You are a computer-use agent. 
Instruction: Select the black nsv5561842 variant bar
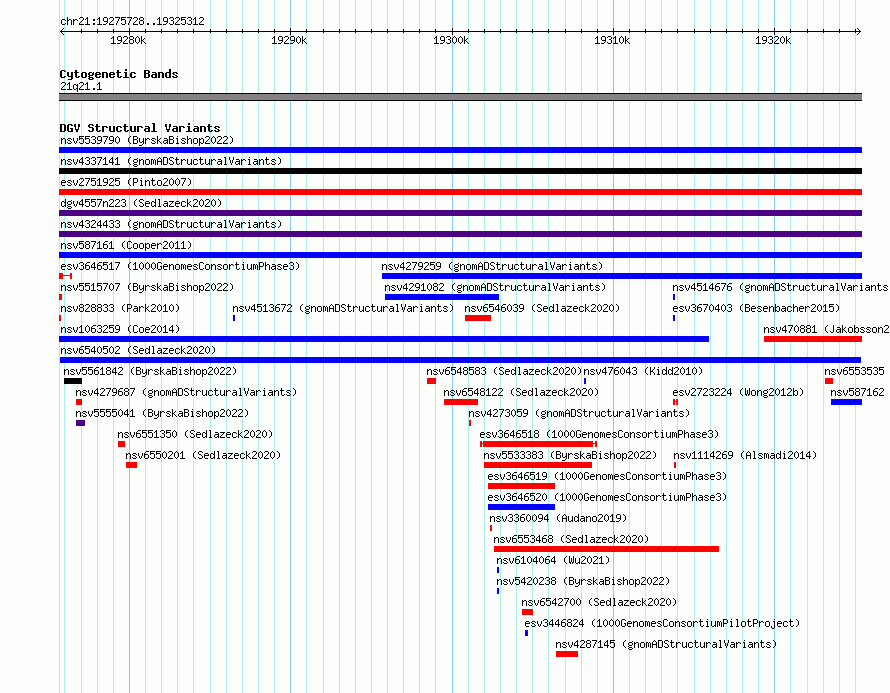[73, 381]
